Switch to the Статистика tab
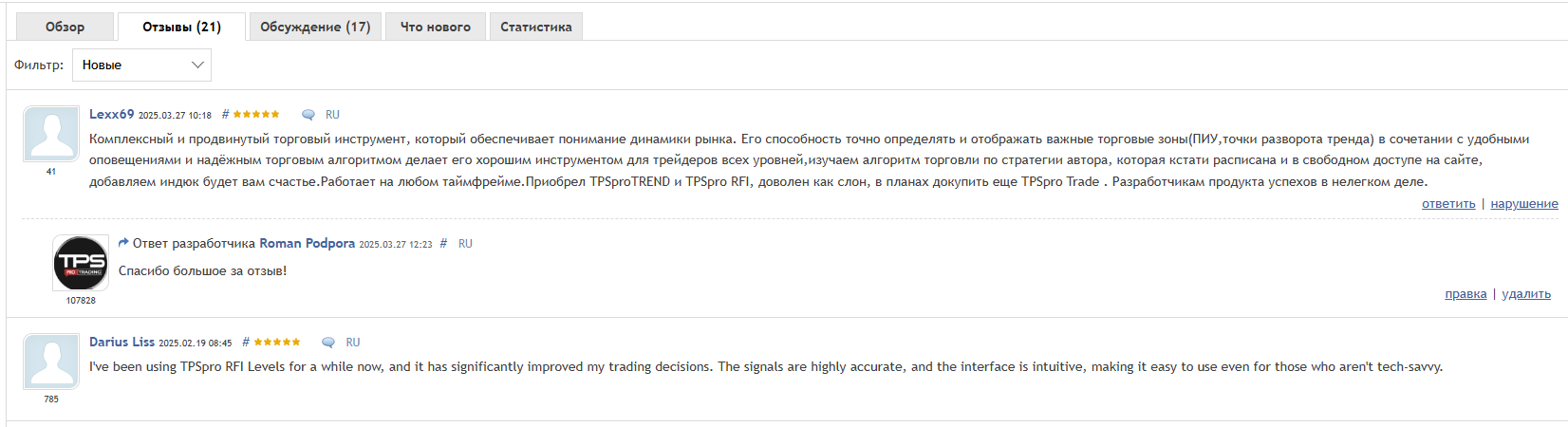The height and width of the screenshot is (427, 1568). (535, 27)
